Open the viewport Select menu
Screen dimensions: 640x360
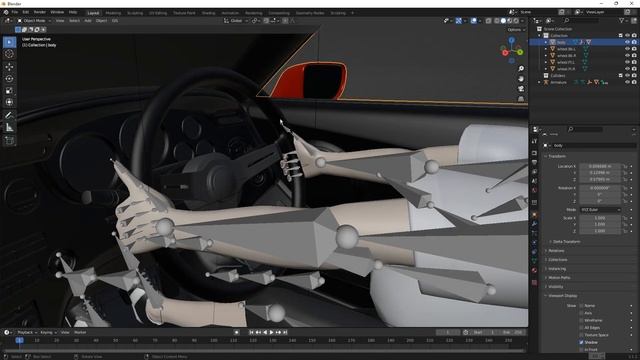point(74,20)
